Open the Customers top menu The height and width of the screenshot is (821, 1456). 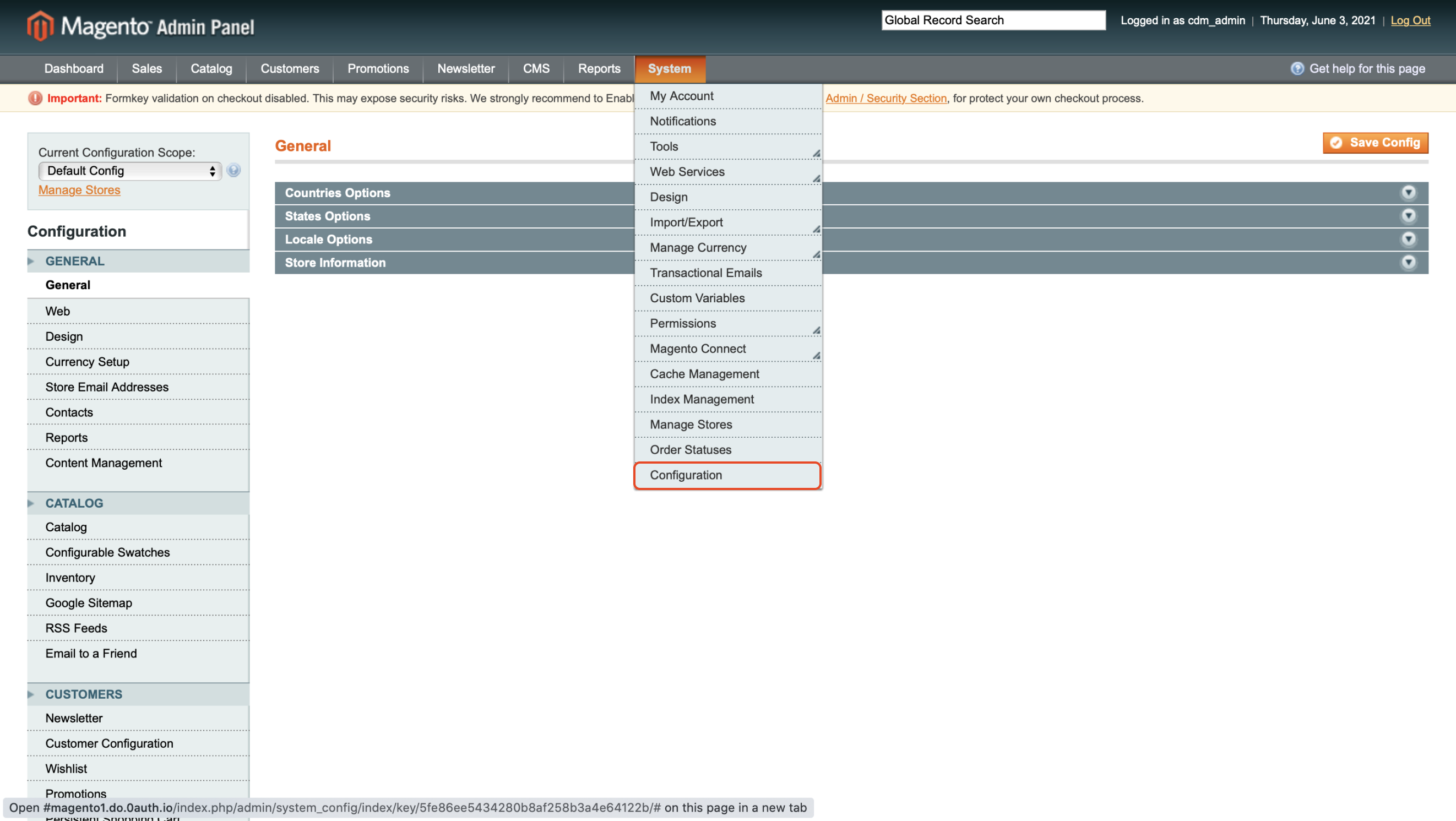(x=290, y=68)
